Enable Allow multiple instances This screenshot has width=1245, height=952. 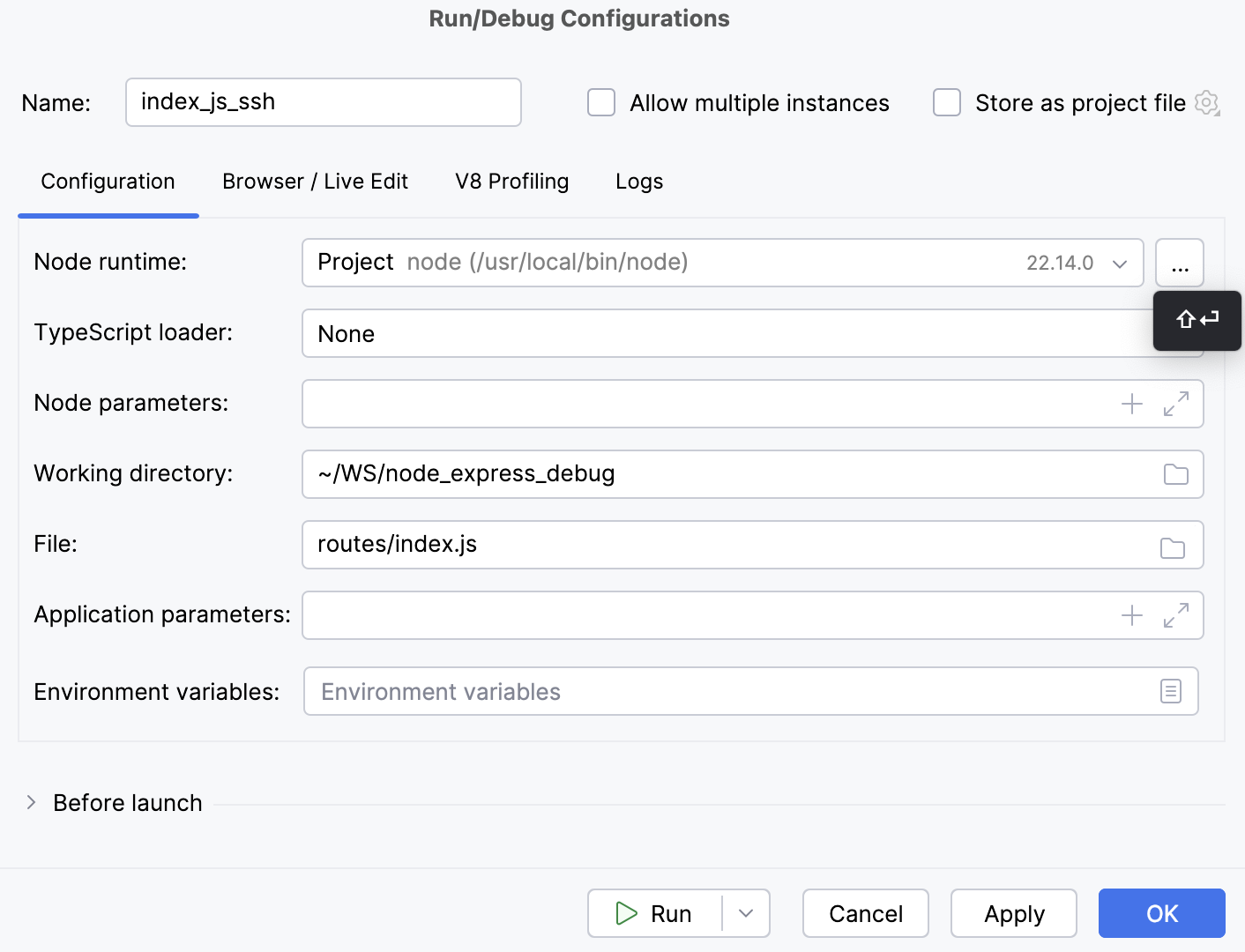pyautogui.click(x=600, y=102)
